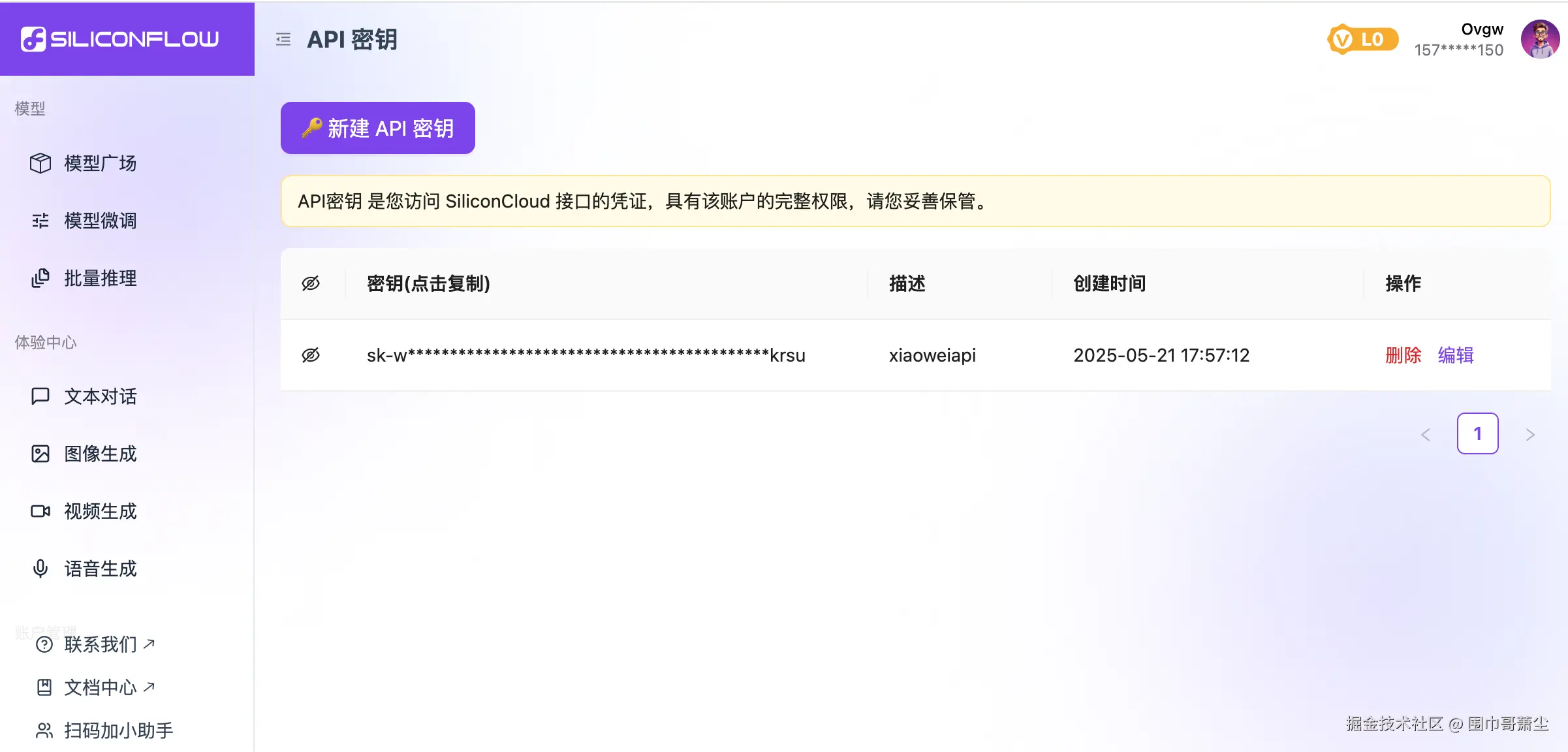Click the next page arrow
Screen dimensions: 1568x752
pyautogui.click(x=1530, y=433)
